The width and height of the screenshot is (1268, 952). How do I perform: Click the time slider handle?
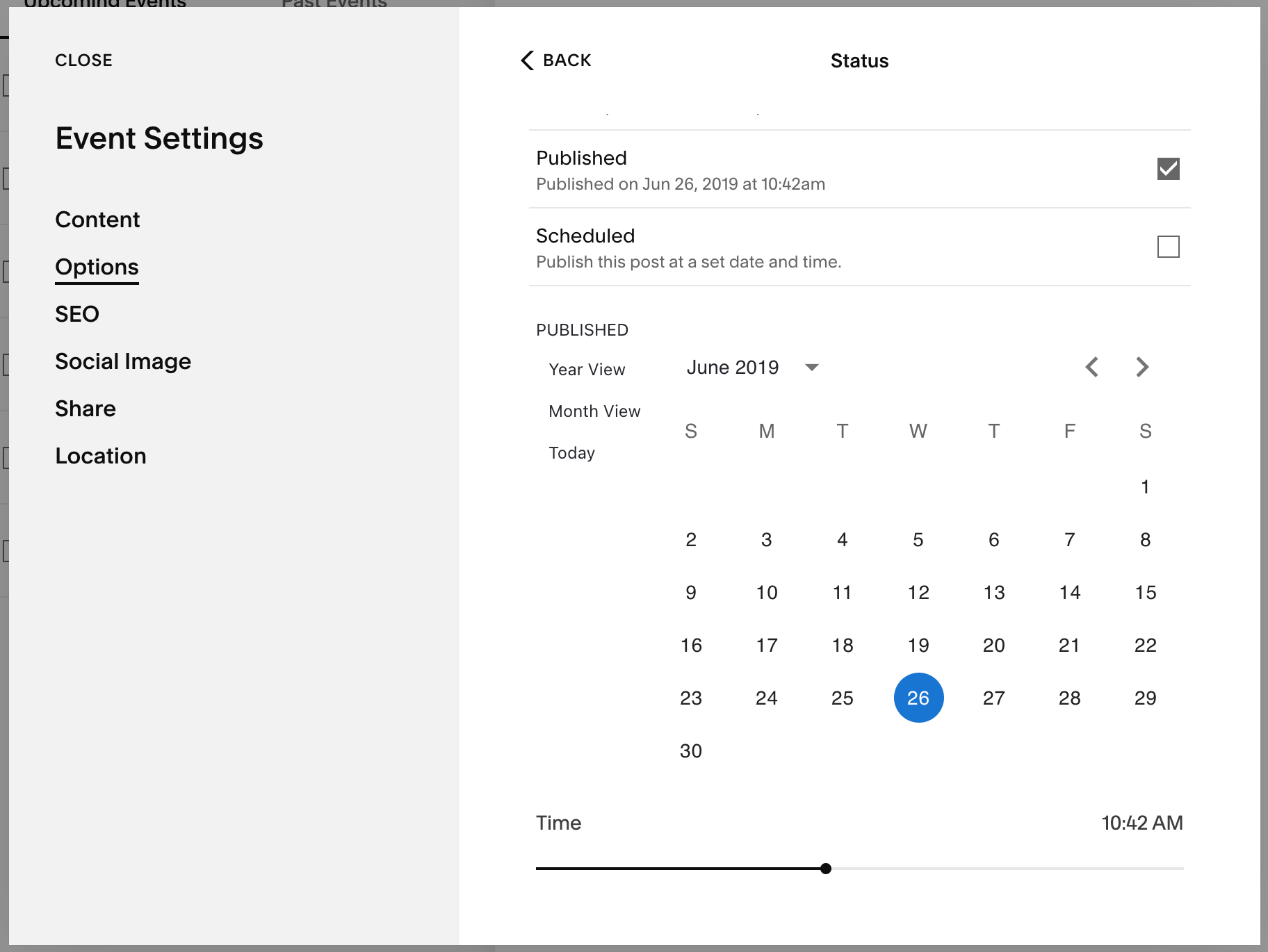(x=826, y=869)
